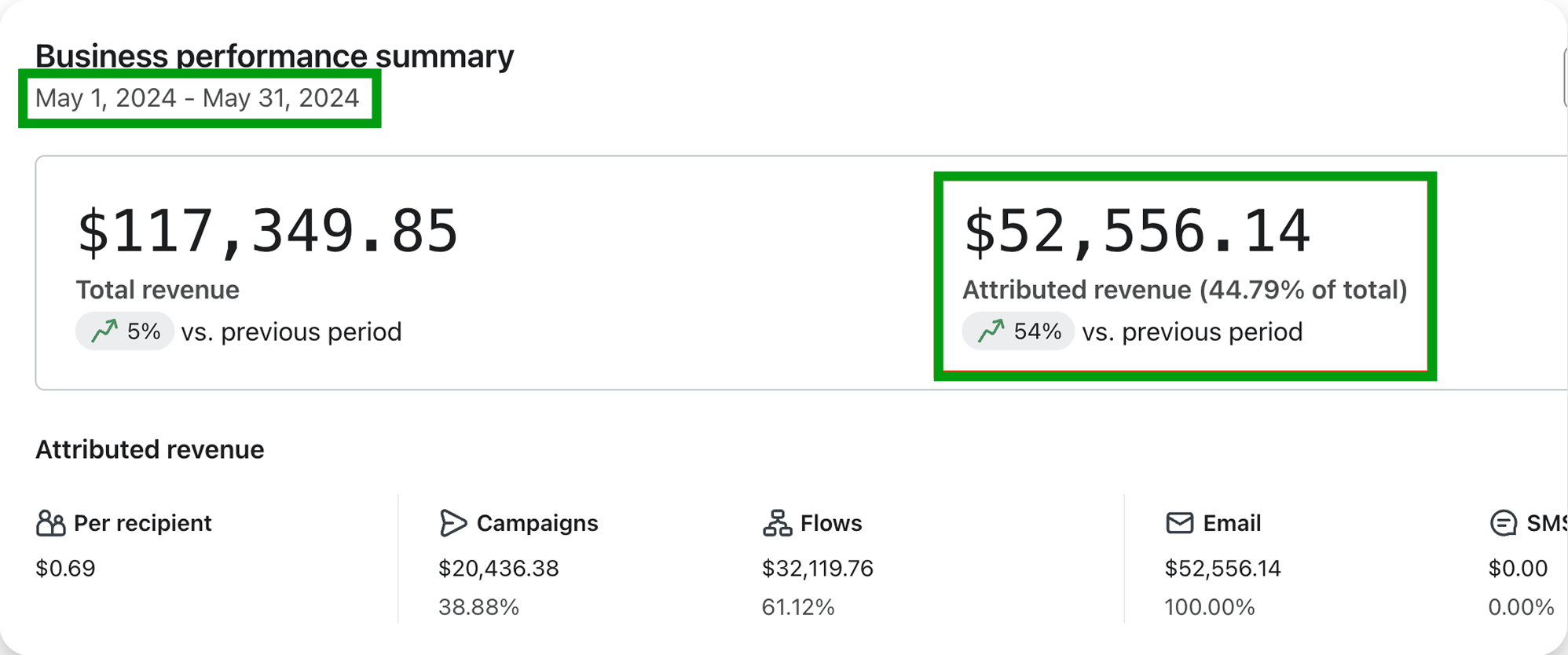This screenshot has height=655, width=1568.
Task: Click the Attributed revenue section heading
Action: coord(150,450)
